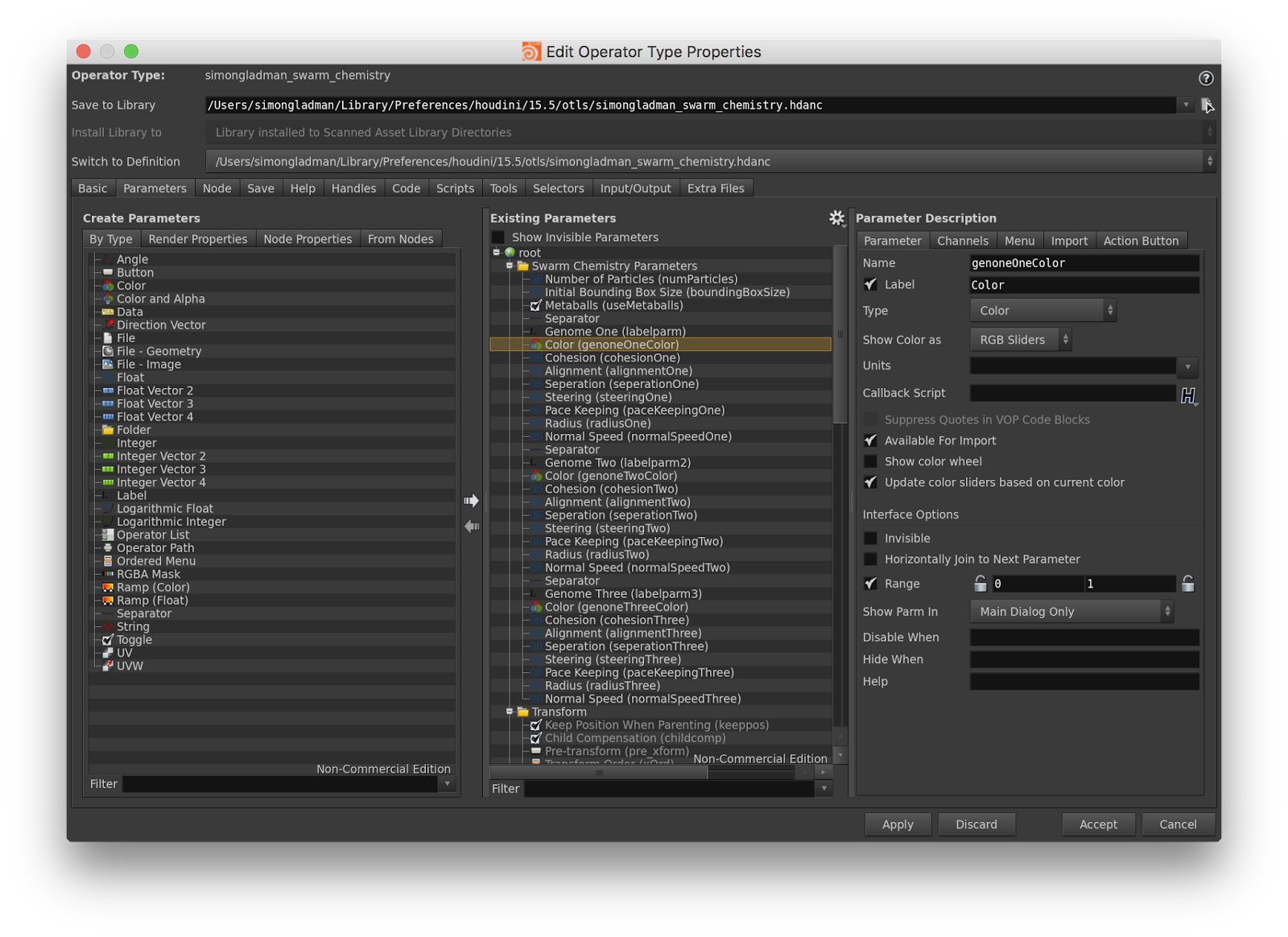Click the Existing Parameters horizontal scrollbar
The image size is (1288, 937).
click(600, 773)
